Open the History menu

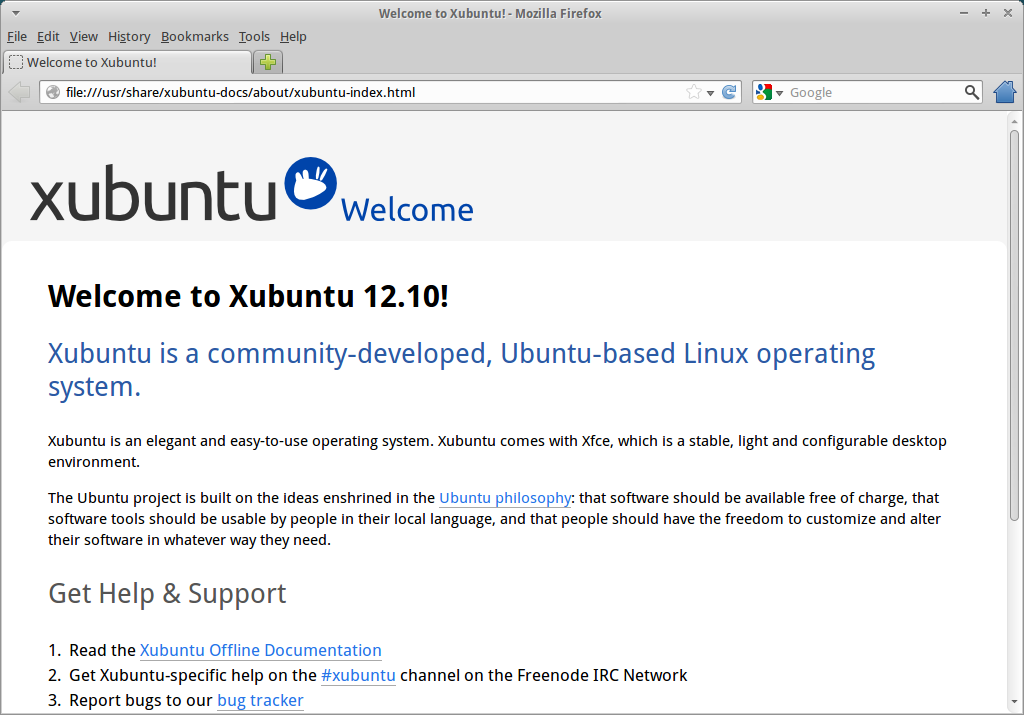tap(129, 37)
